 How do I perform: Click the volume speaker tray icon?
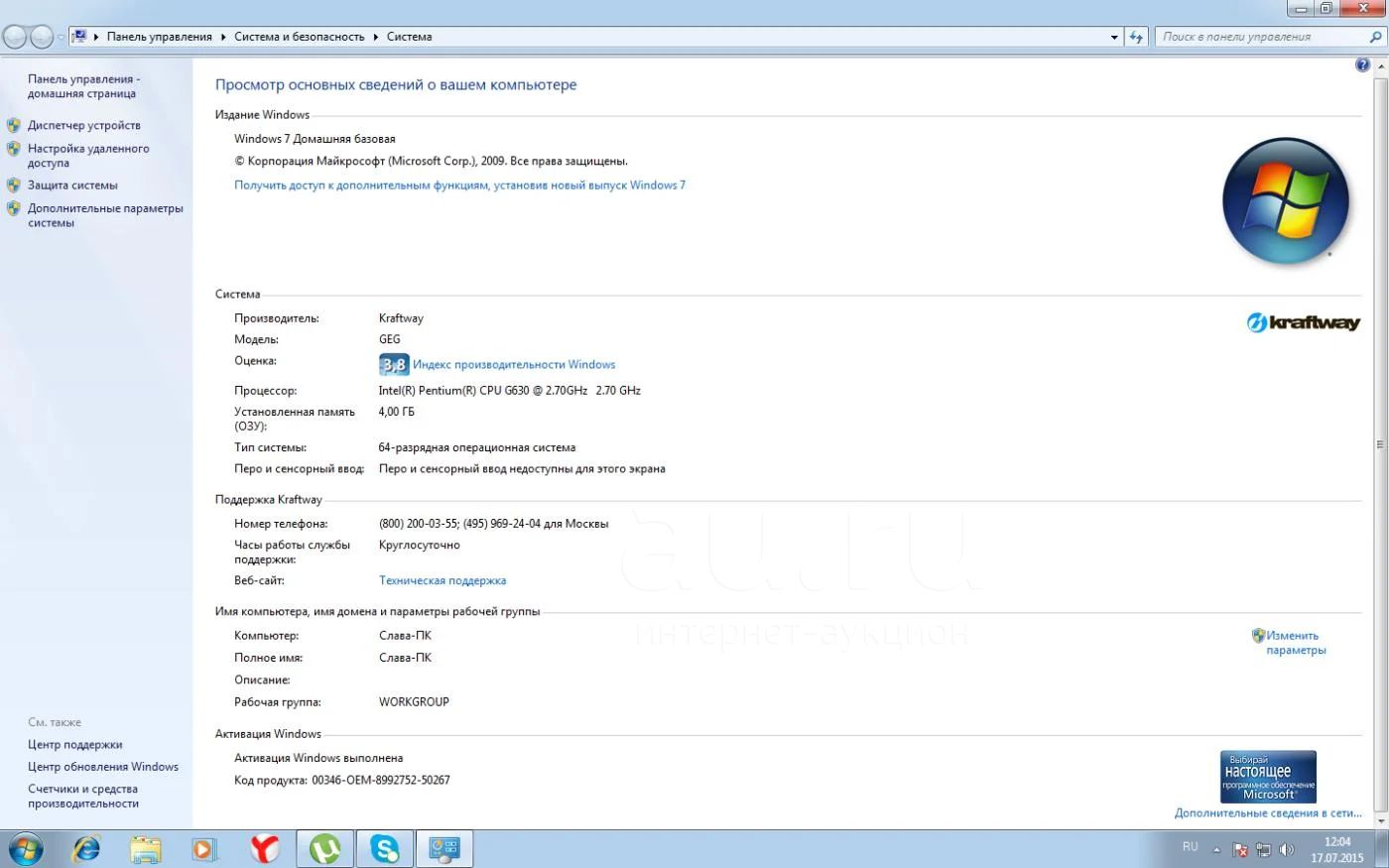pos(1287,850)
